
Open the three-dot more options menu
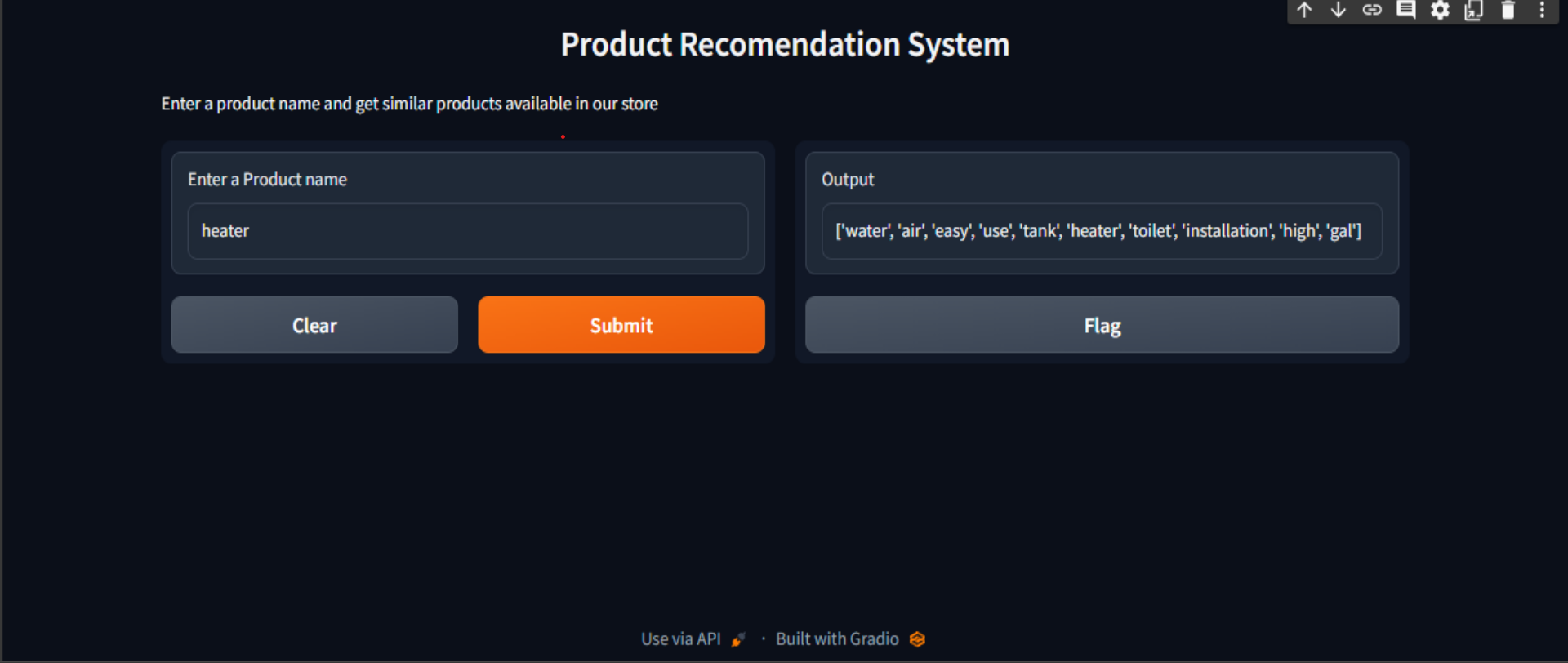click(x=1543, y=11)
